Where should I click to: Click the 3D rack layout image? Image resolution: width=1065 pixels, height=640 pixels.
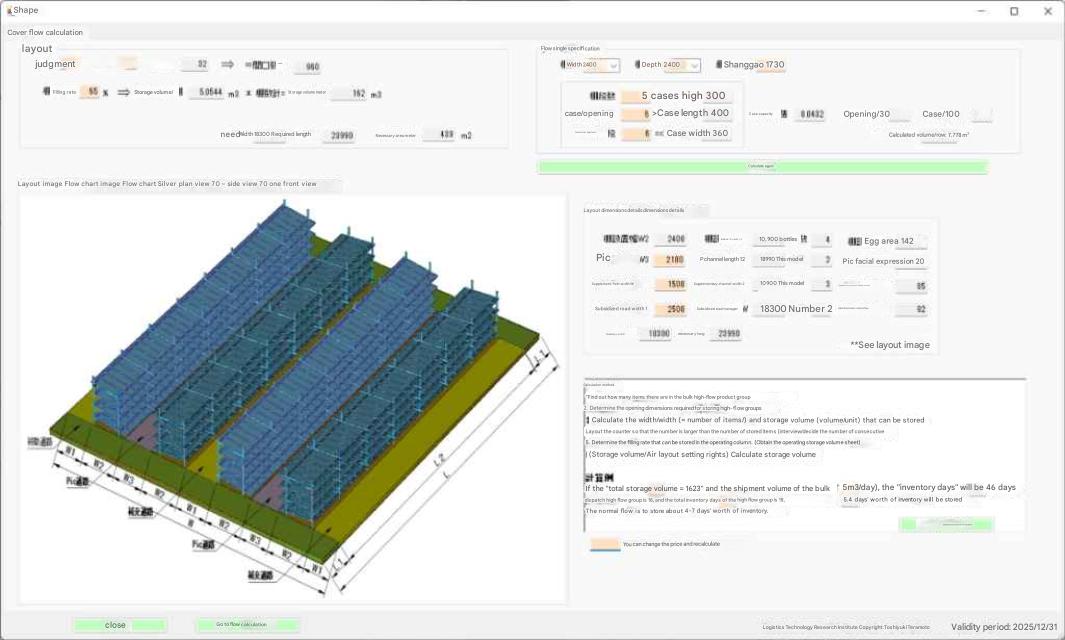[x=292, y=400]
